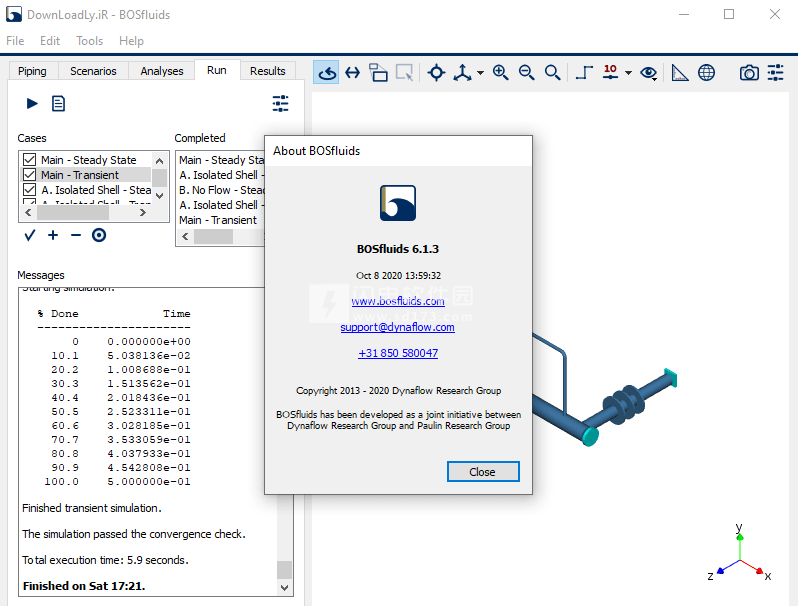Uncheck the Main - Steady State case
This screenshot has width=798, height=606.
pyautogui.click(x=30, y=160)
